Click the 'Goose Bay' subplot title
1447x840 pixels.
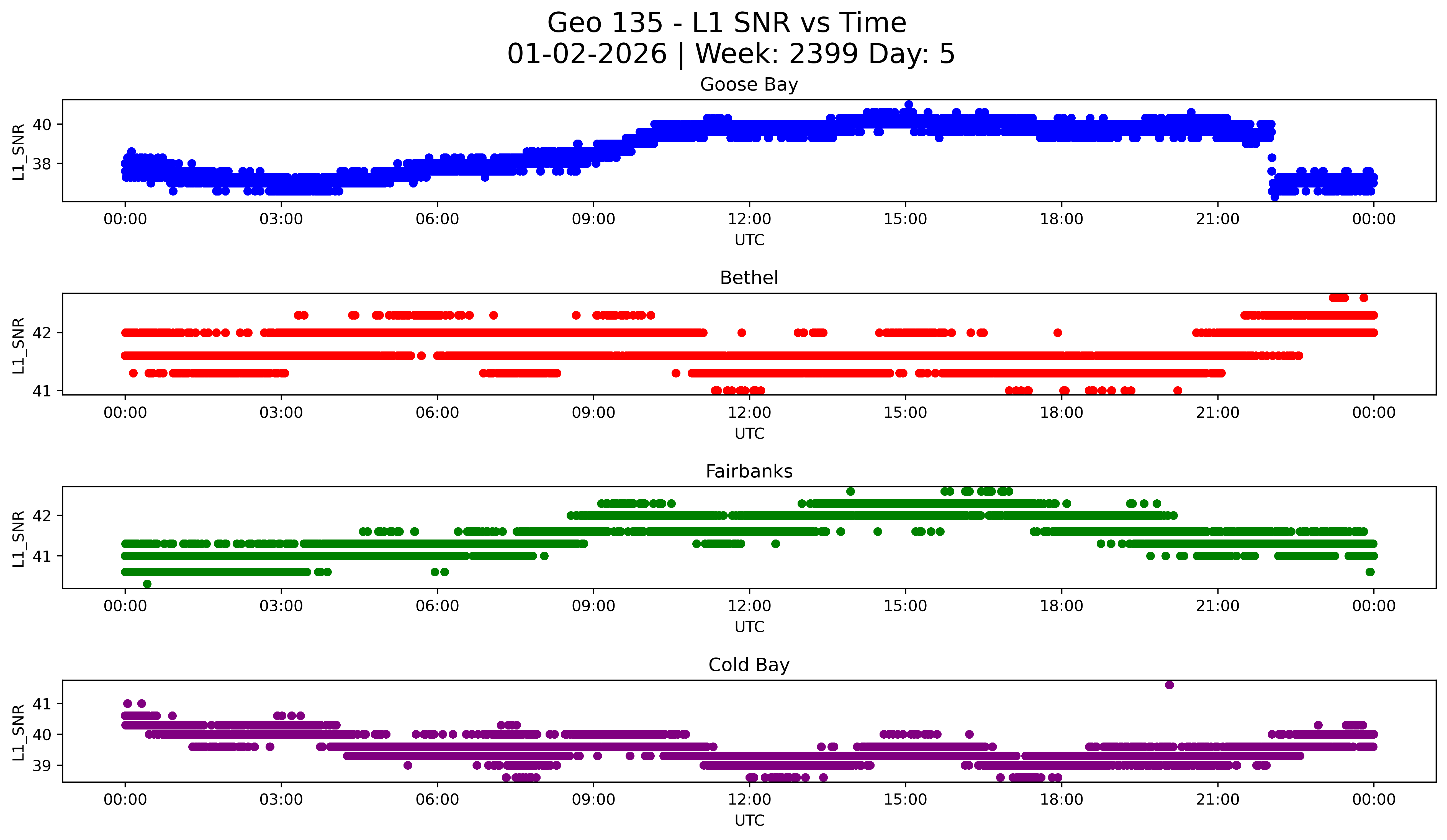(749, 84)
